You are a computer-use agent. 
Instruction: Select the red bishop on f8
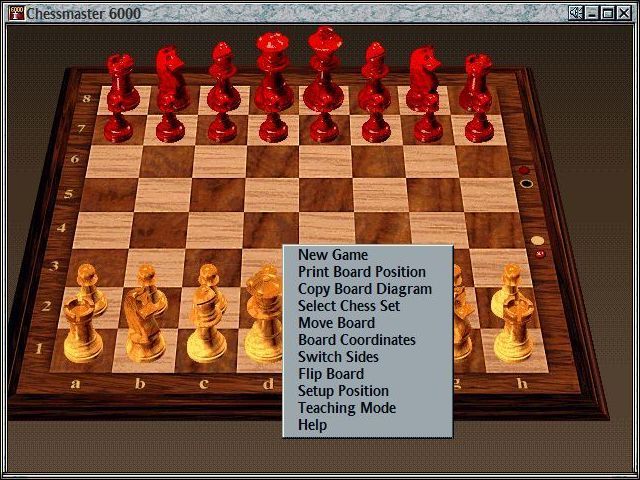pyautogui.click(x=375, y=78)
